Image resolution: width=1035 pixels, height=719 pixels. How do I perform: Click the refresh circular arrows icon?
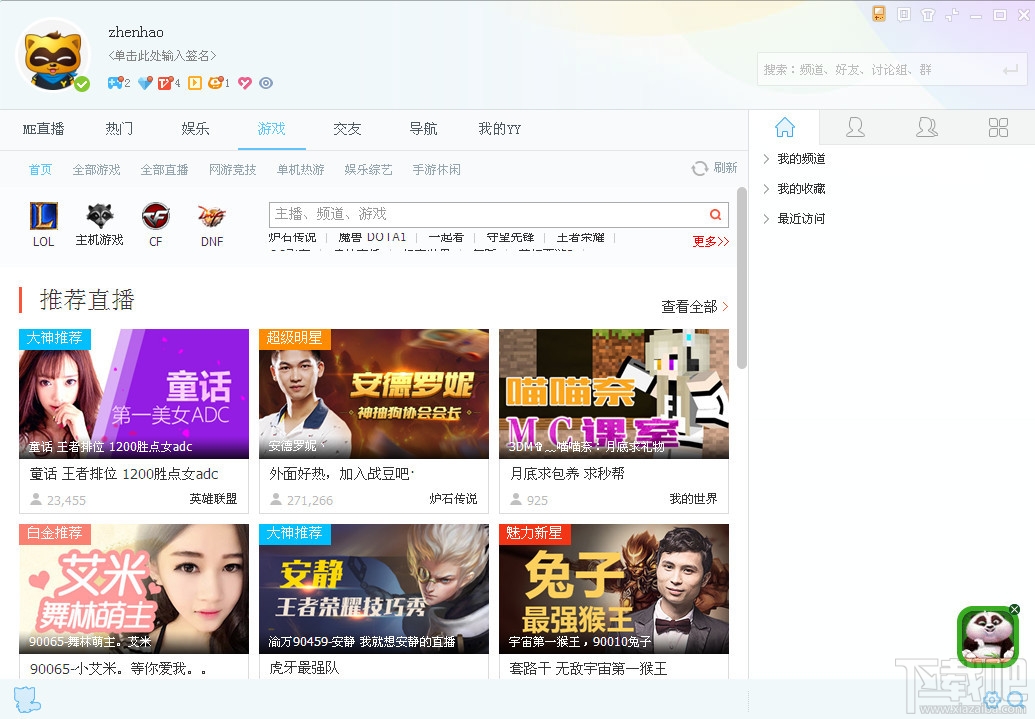700,168
